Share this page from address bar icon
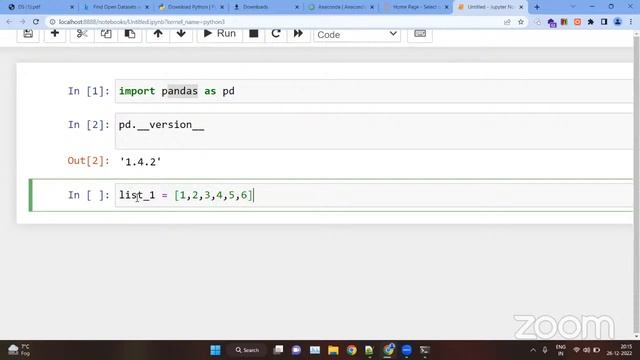This screenshot has height=360, width=640. [x=507, y=22]
